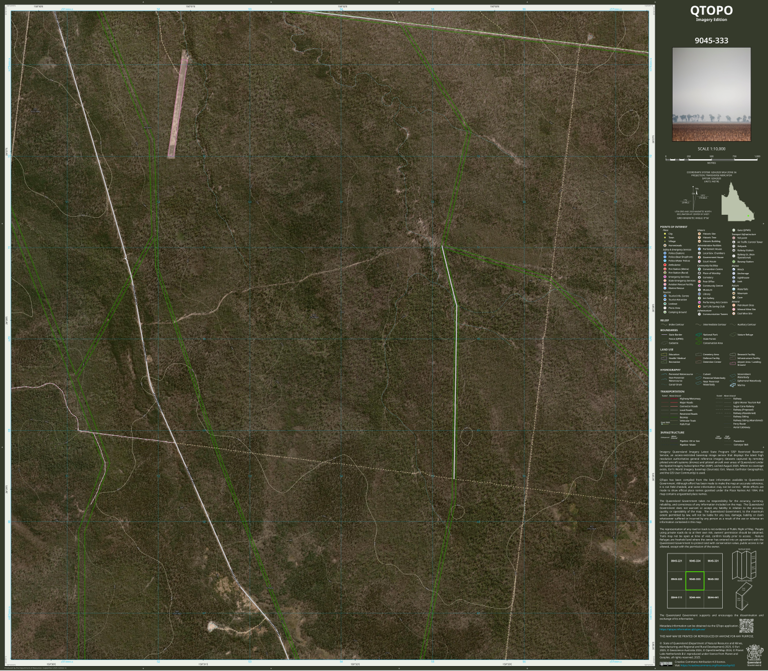The image size is (768, 671).
Task: Click the north arrow declination diagram
Action: 695,196
